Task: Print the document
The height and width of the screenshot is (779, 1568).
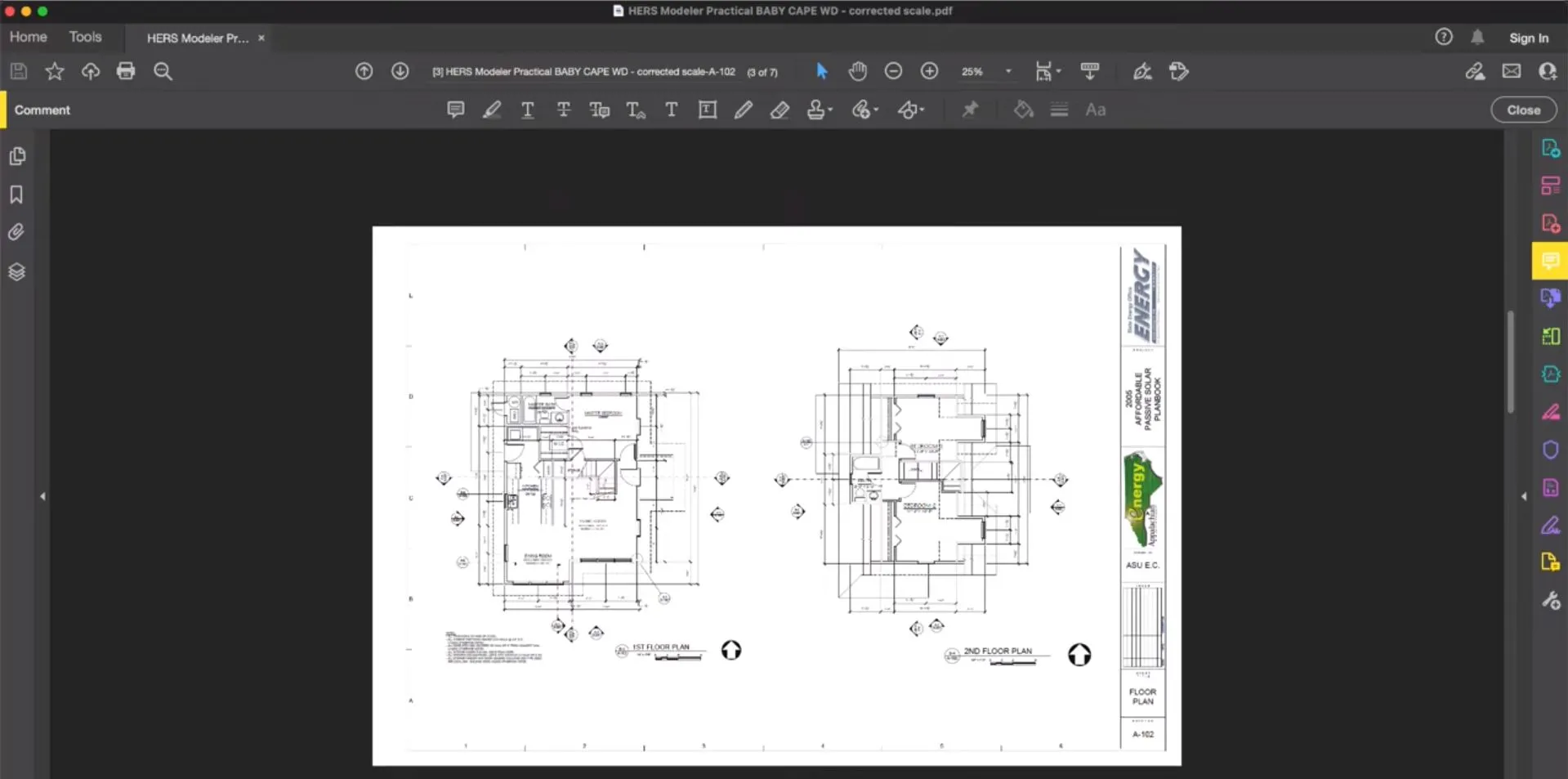Action: [x=126, y=71]
